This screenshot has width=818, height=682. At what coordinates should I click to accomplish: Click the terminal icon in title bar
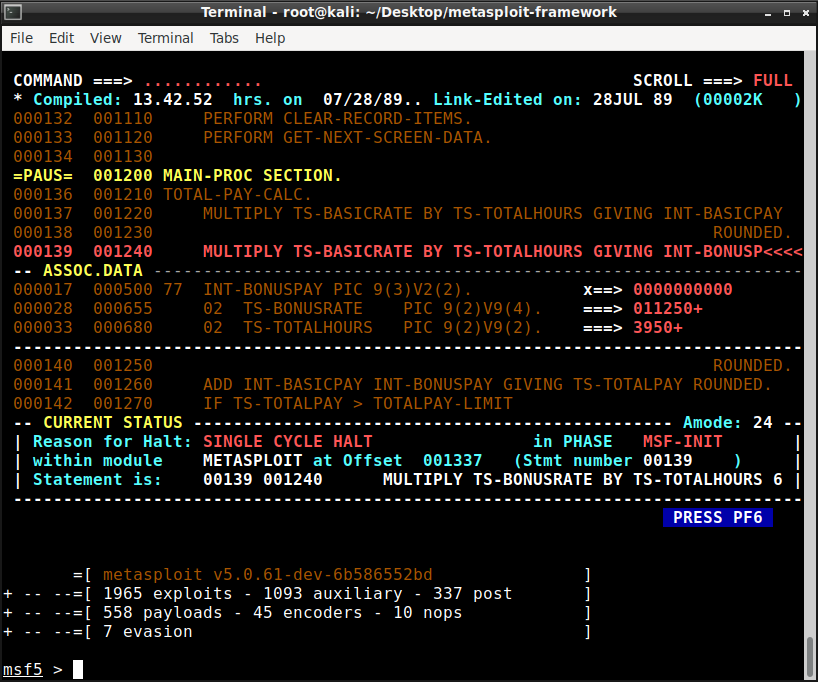13,12
